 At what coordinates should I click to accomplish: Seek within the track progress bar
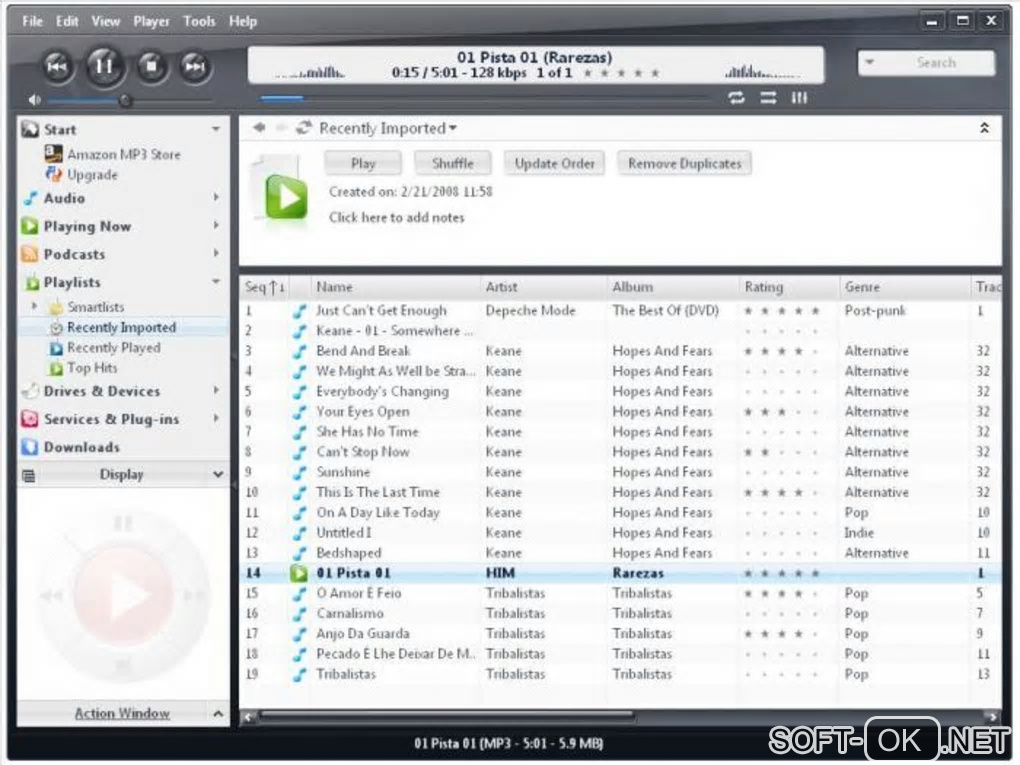click(485, 98)
